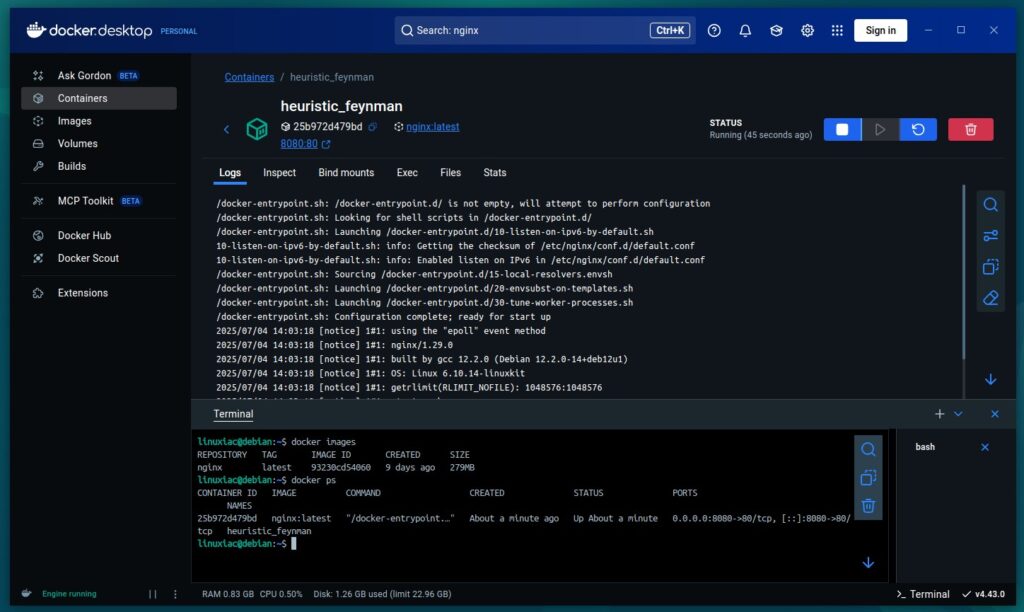This screenshot has width=1024, height=612.
Task: Open Docker Desktop settings gear
Action: pos(807,30)
